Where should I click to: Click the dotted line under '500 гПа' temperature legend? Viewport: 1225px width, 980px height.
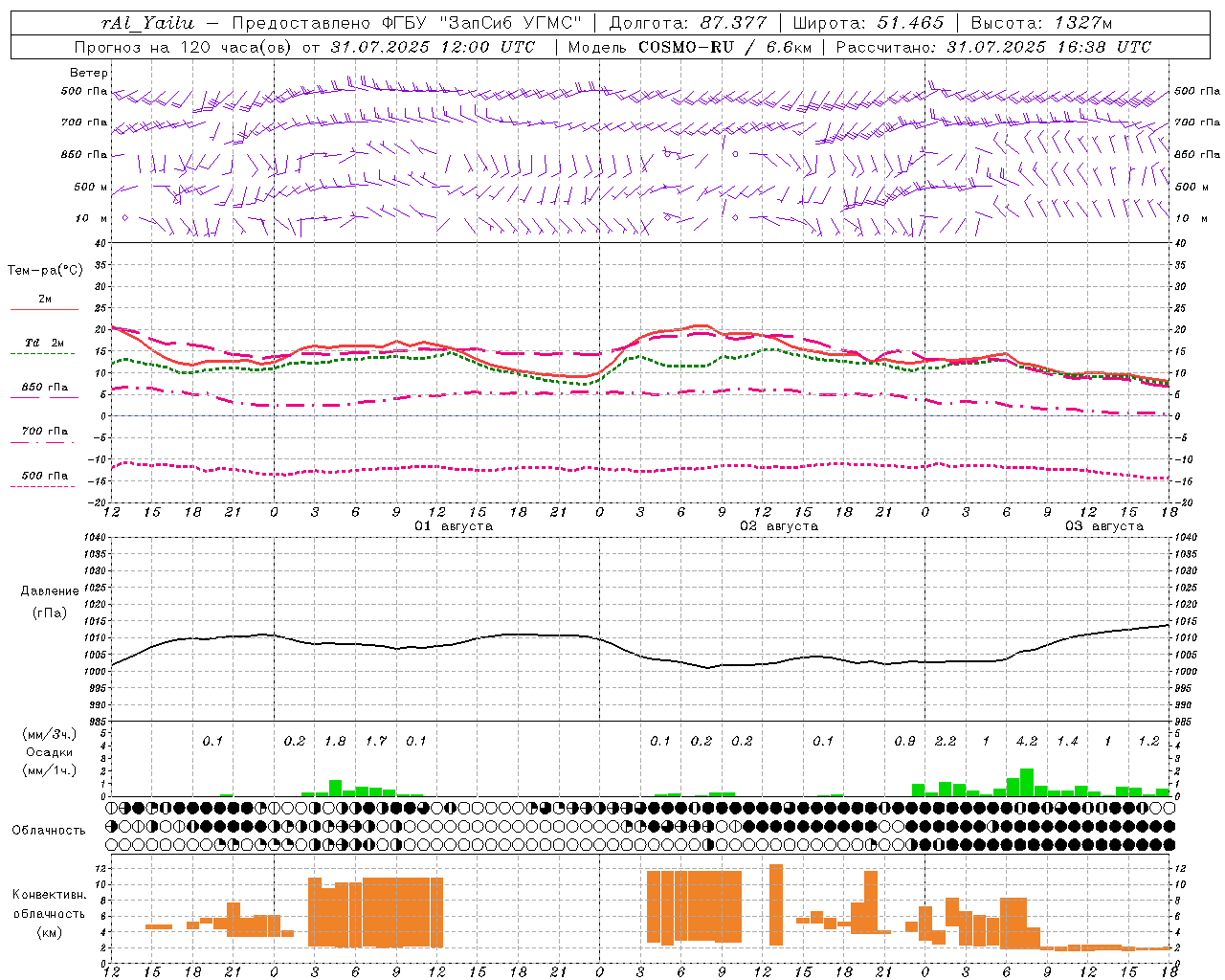(42, 486)
